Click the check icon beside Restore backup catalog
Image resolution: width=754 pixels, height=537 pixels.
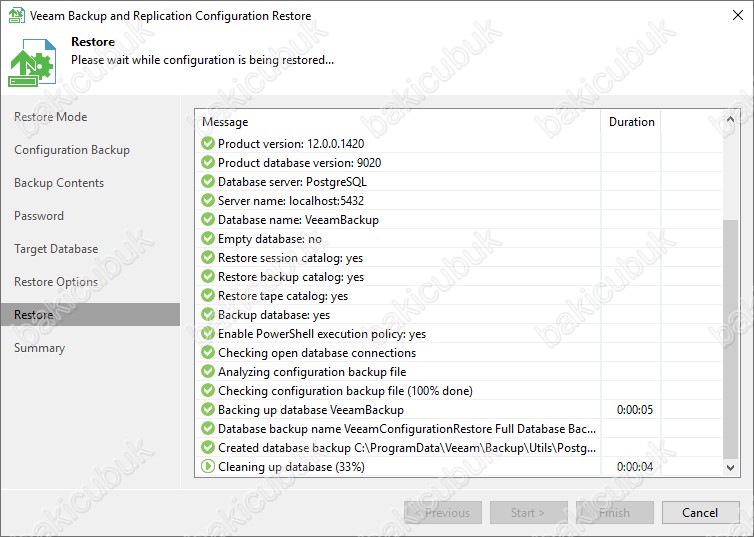coord(208,276)
